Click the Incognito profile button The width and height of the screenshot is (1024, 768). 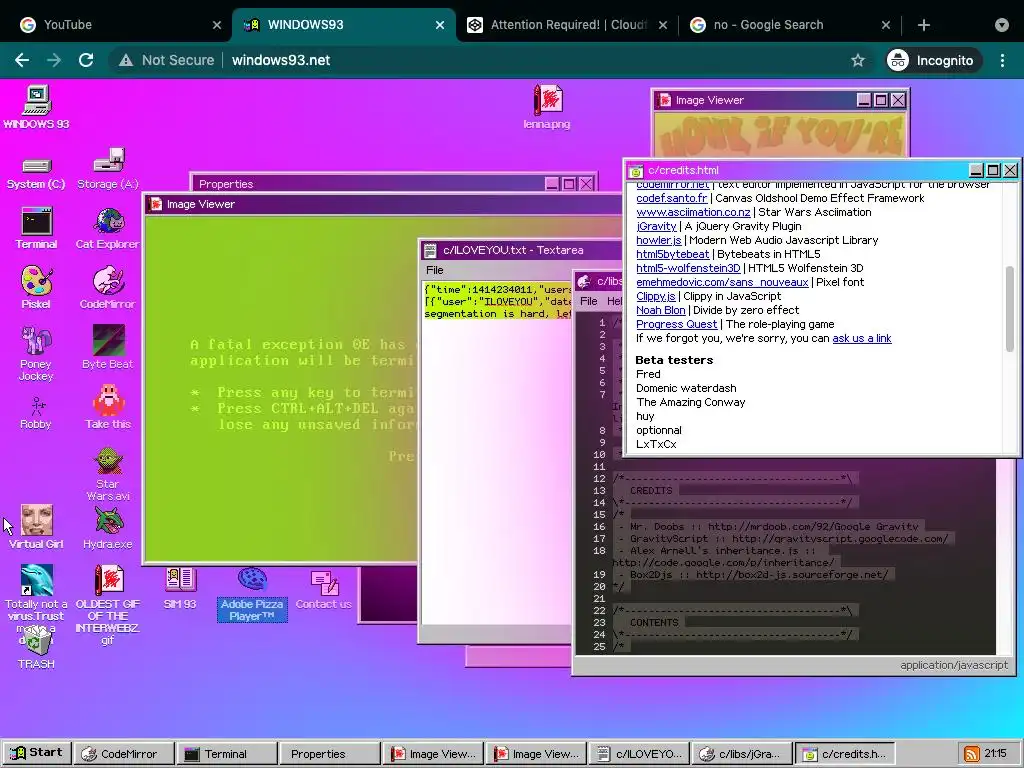[x=934, y=60]
